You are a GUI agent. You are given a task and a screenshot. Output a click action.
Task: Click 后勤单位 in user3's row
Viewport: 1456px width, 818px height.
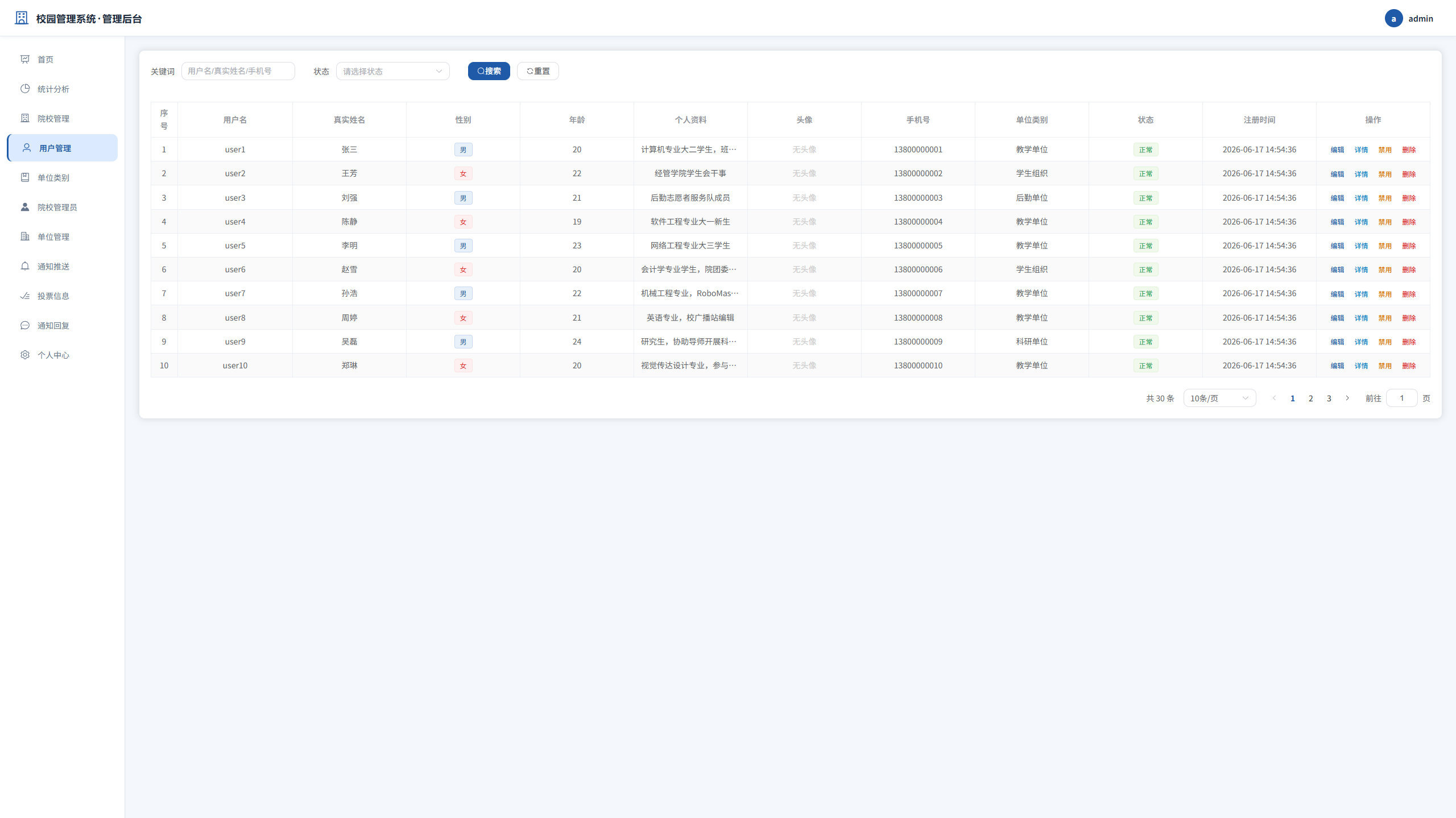1032,198
